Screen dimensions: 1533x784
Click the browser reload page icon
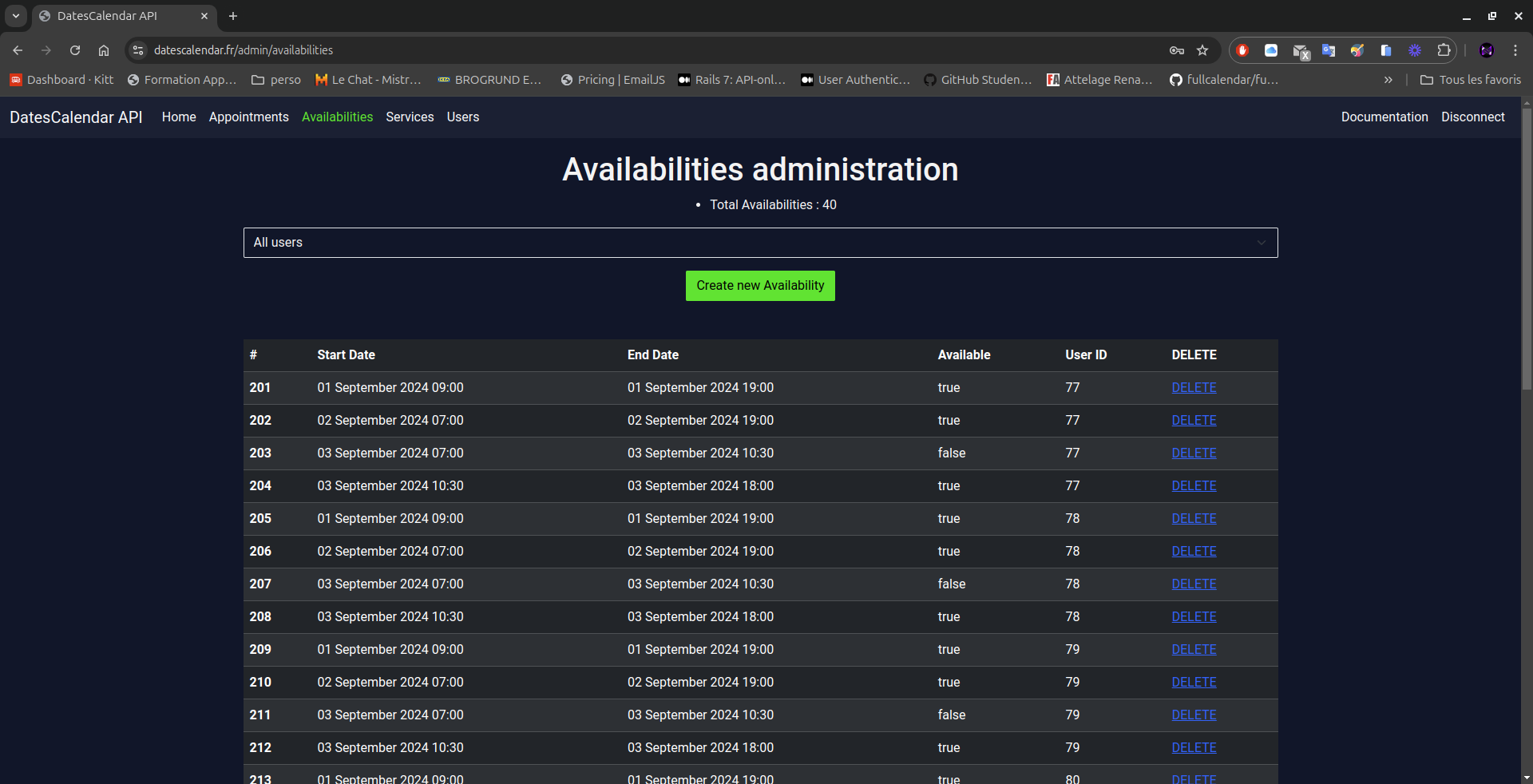pos(75,50)
